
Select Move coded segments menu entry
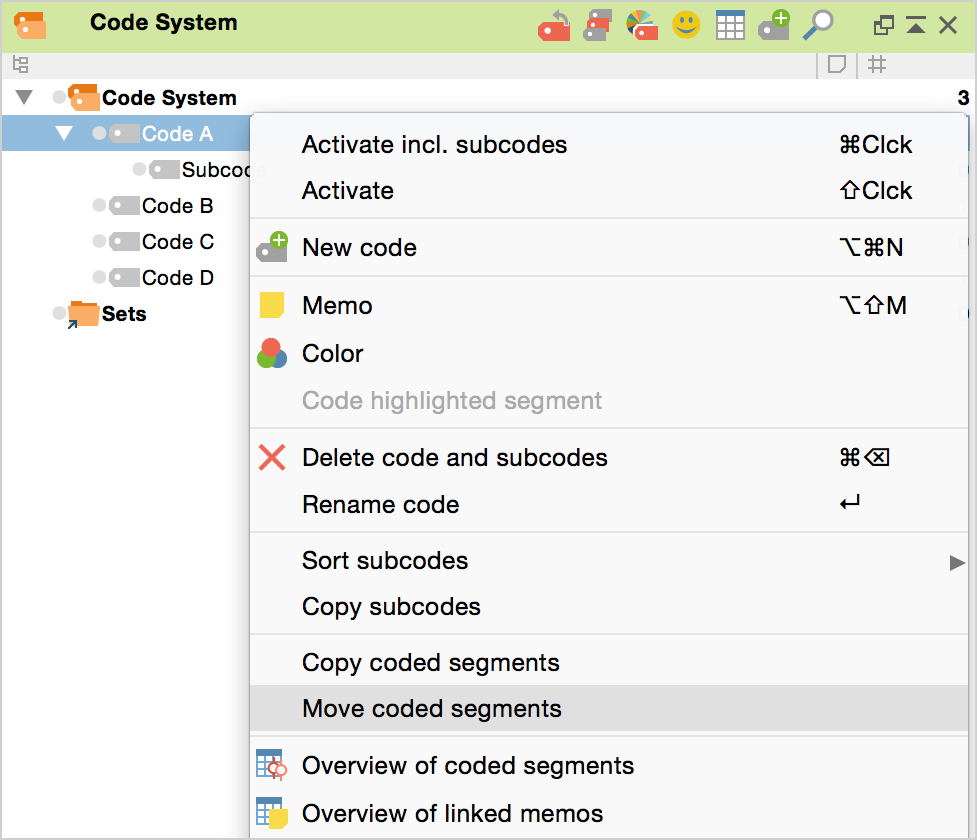[x=432, y=709]
